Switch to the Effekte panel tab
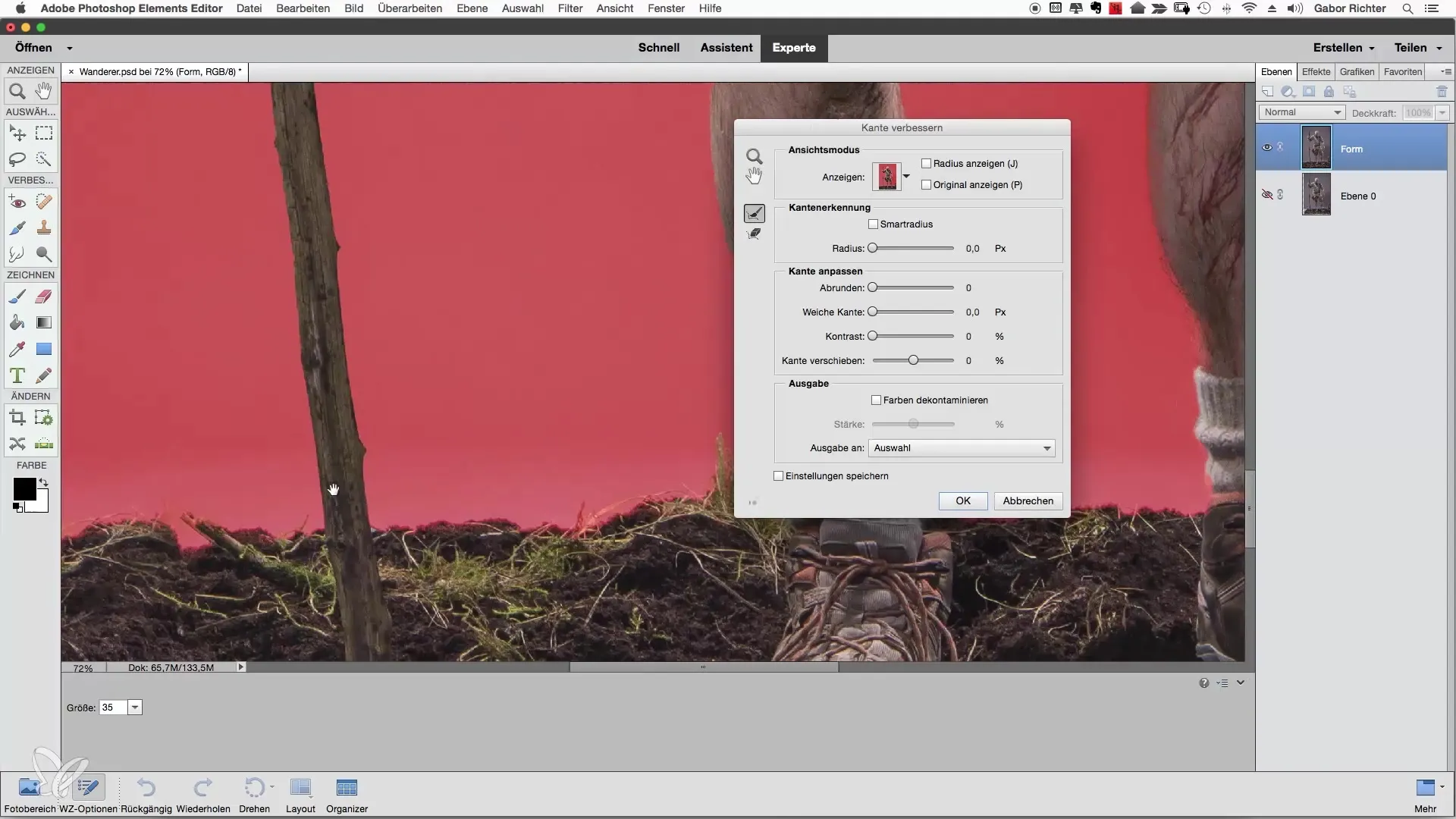Screen dimensions: 1456x819 [x=1316, y=72]
